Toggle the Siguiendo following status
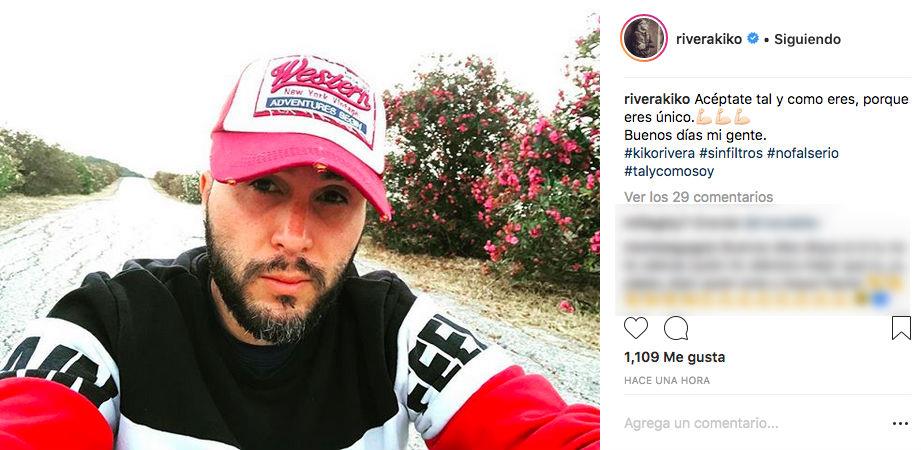The image size is (921, 450). [x=807, y=39]
